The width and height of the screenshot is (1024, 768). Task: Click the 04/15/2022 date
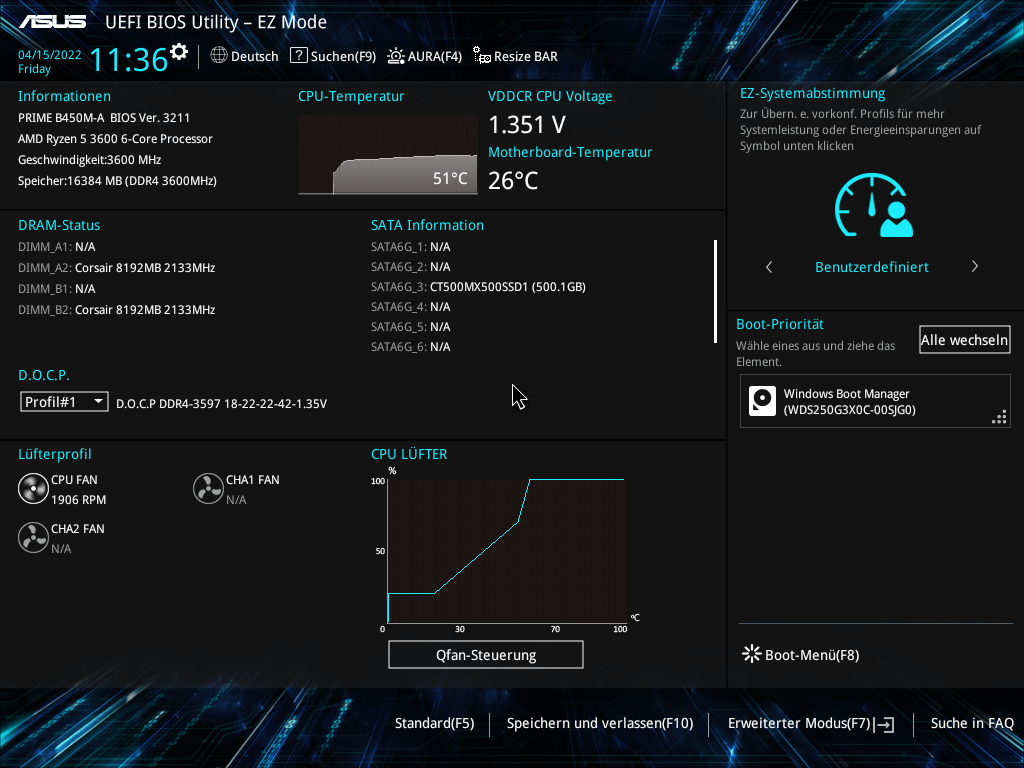50,55
